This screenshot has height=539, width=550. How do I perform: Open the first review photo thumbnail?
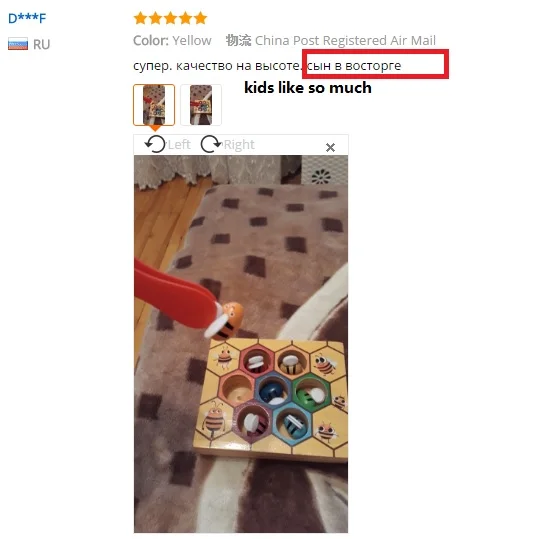tap(154, 105)
